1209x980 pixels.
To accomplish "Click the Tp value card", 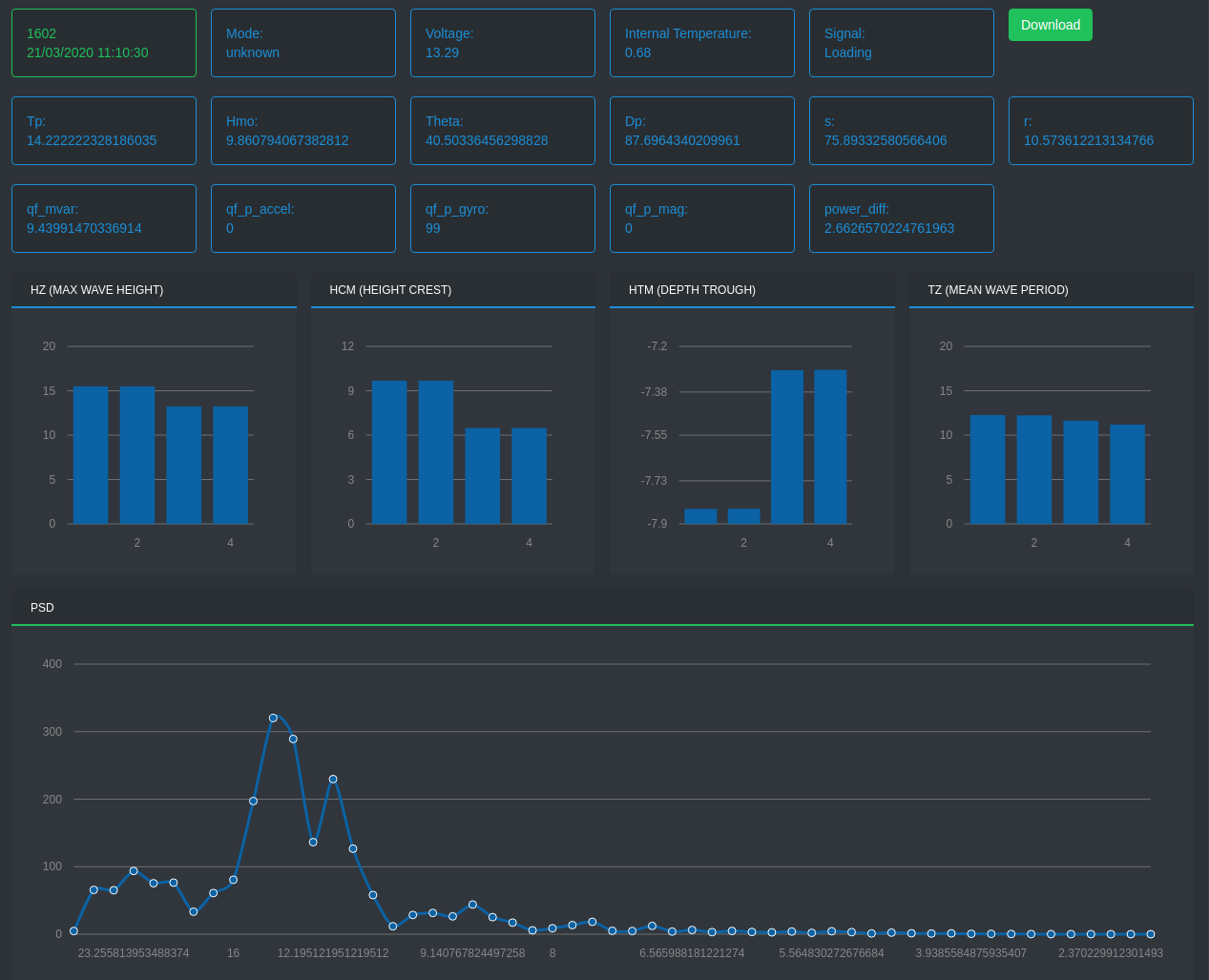I will click(104, 131).
